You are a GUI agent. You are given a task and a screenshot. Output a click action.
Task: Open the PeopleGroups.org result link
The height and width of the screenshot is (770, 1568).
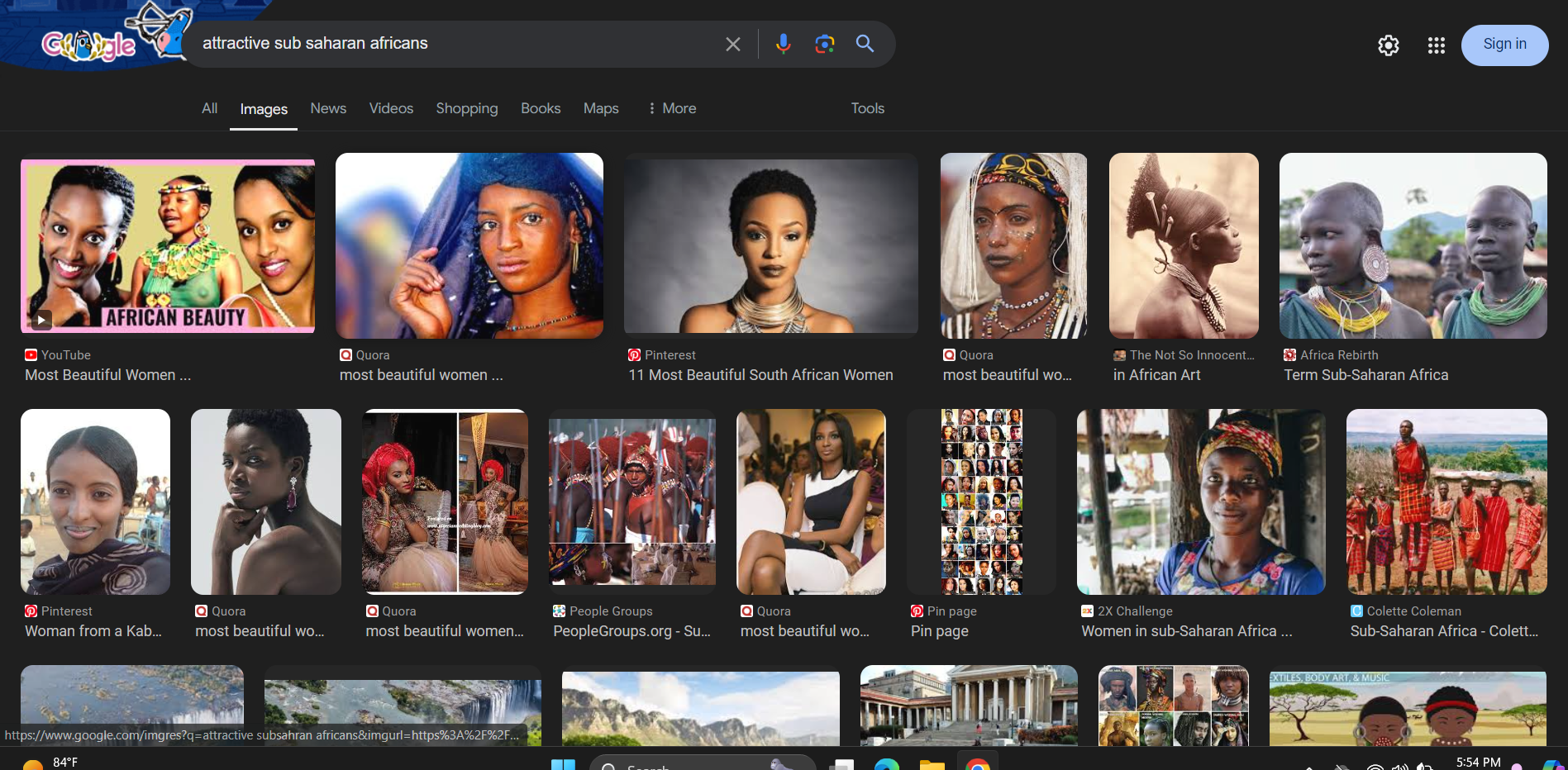631,631
